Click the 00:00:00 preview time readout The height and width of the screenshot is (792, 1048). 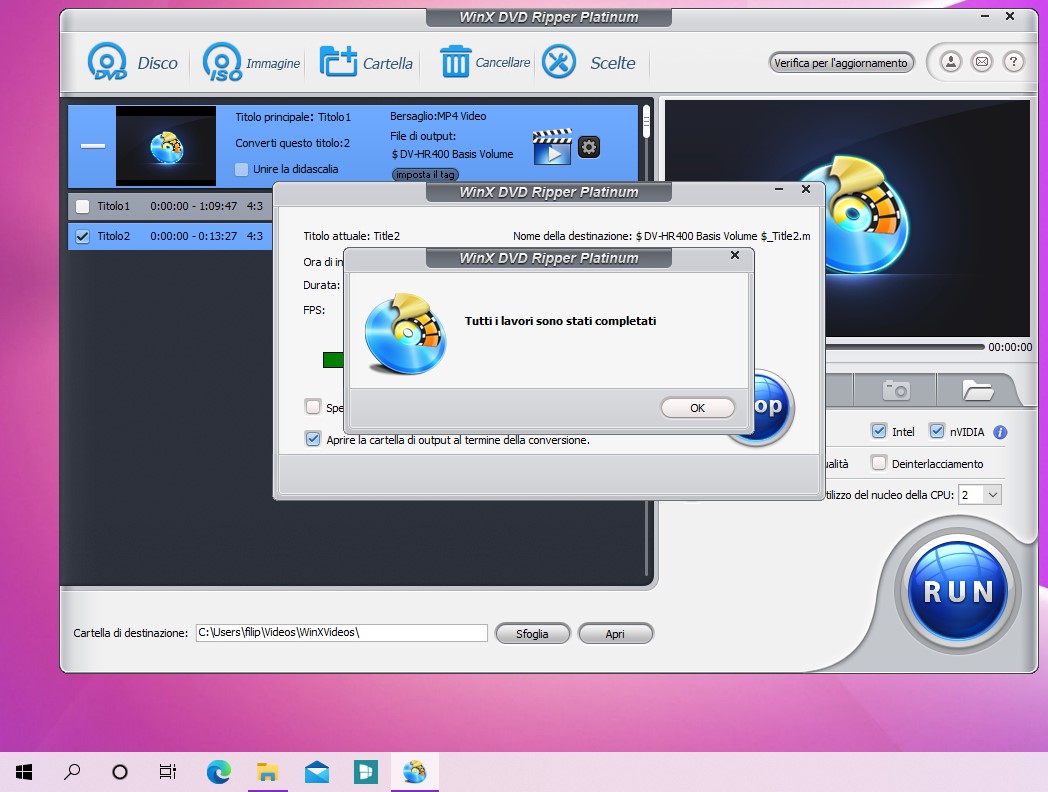(1010, 347)
